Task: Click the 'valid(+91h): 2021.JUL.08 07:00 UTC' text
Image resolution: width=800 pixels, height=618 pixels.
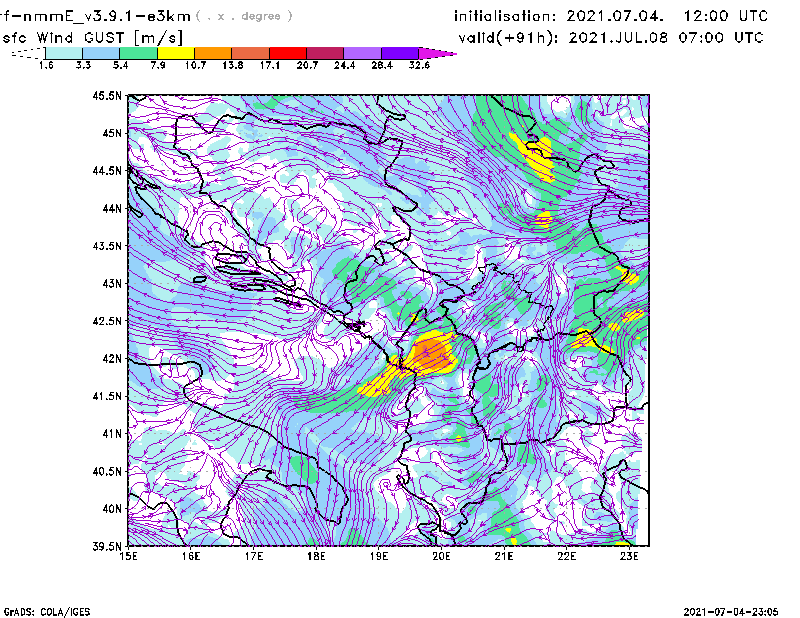Action: pyautogui.click(x=611, y=38)
